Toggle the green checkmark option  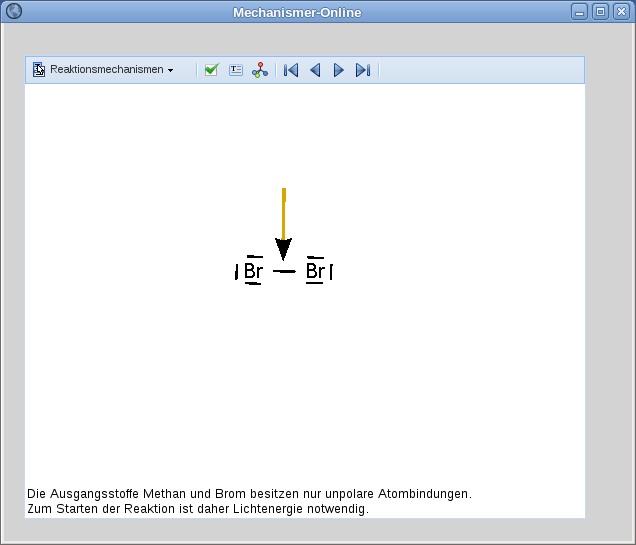[x=211, y=70]
